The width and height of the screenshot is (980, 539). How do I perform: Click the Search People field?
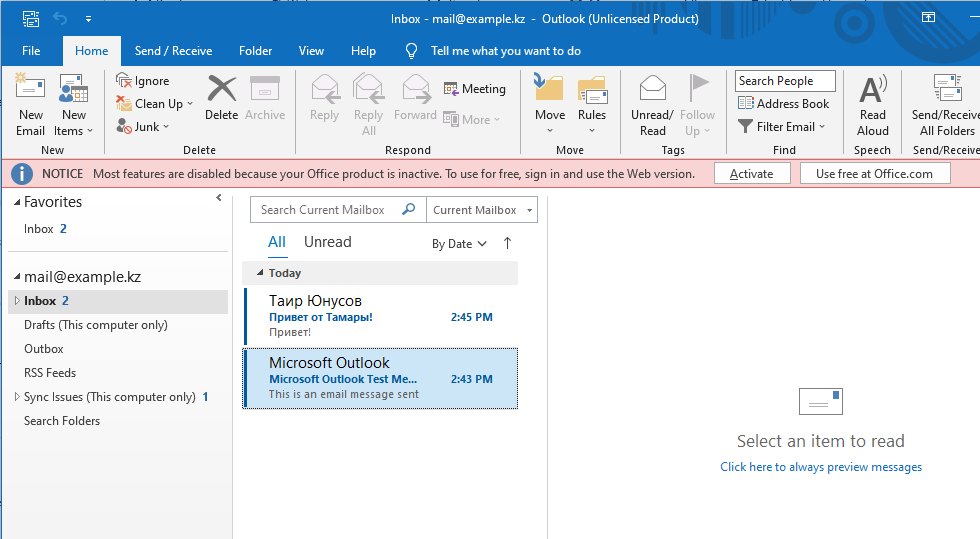coord(785,81)
